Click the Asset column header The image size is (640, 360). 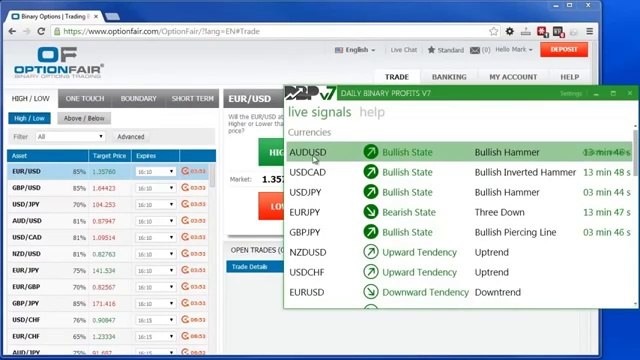pyautogui.click(x=48, y=156)
